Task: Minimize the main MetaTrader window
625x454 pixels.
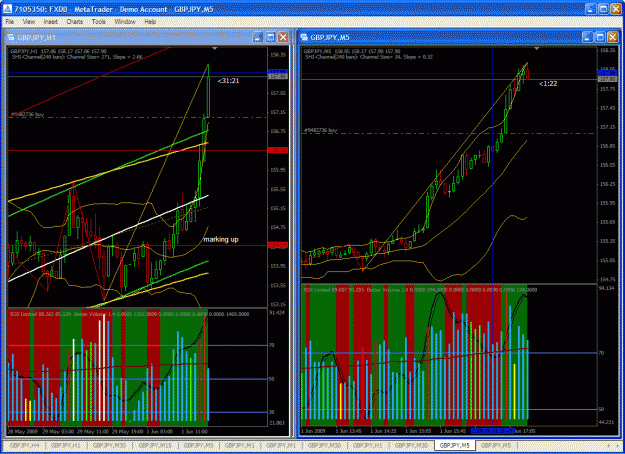Action: [x=591, y=9]
